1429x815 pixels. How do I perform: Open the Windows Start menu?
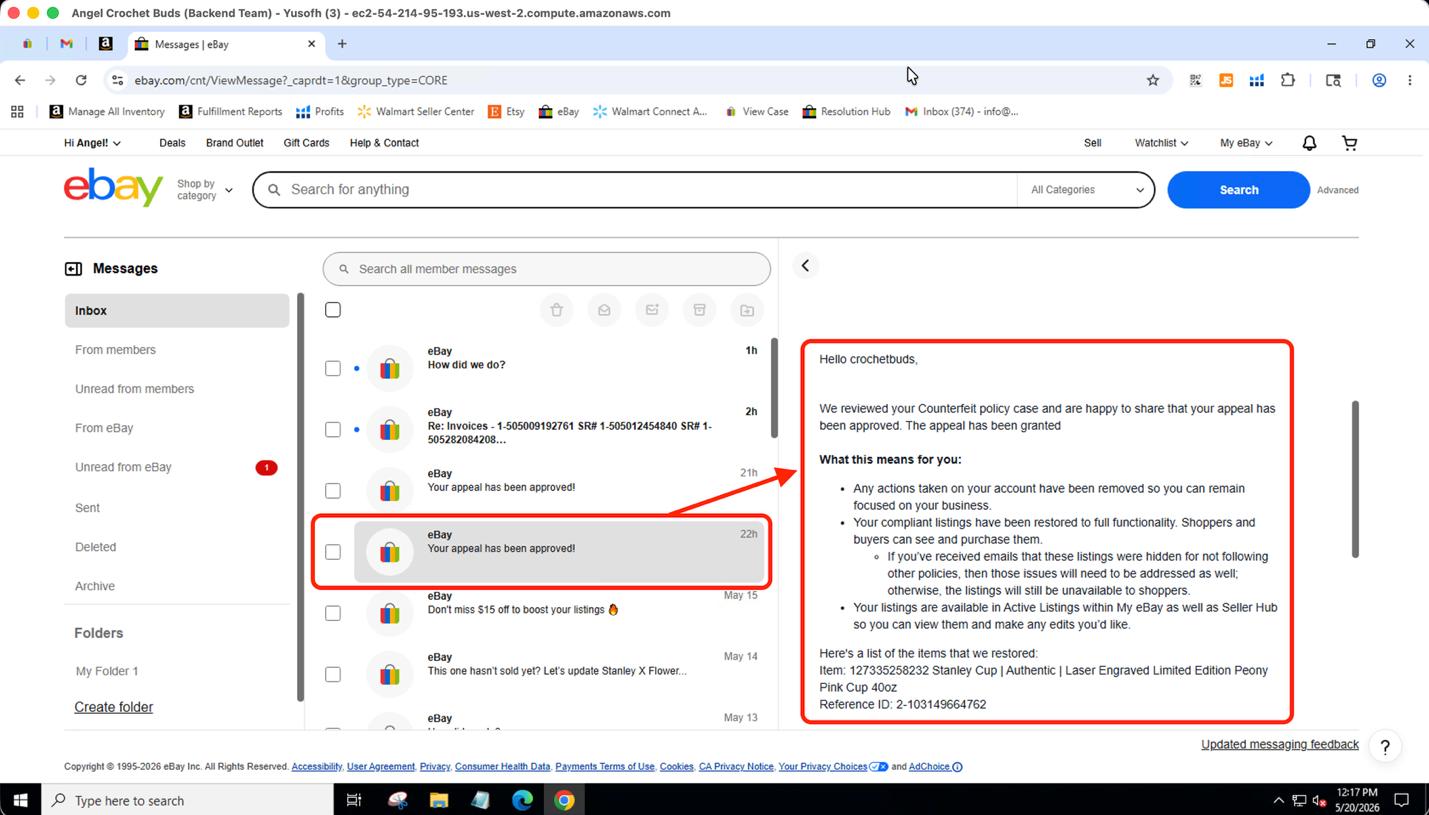pos(20,800)
